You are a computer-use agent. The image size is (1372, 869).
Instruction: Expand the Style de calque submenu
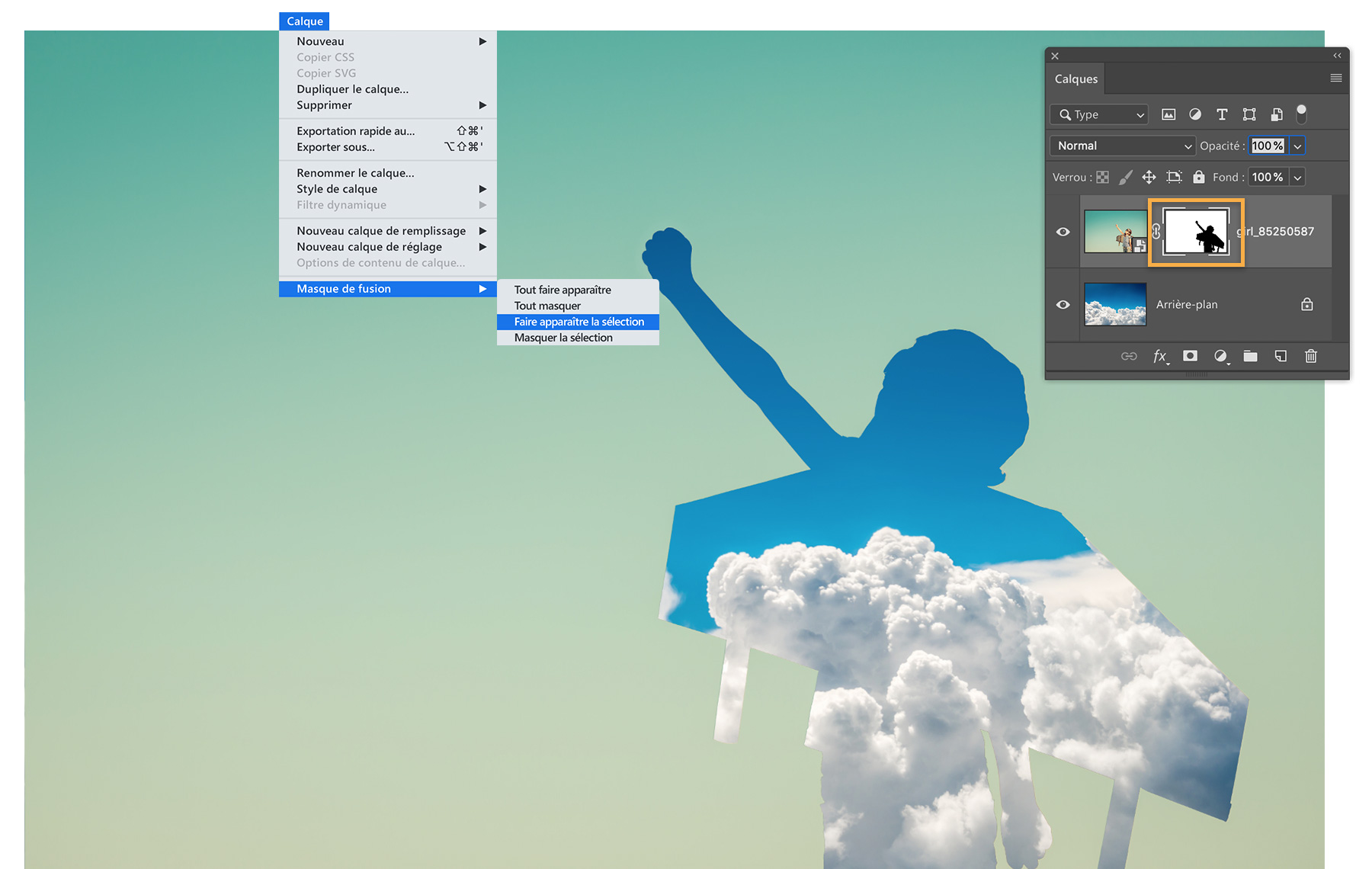[x=388, y=189]
